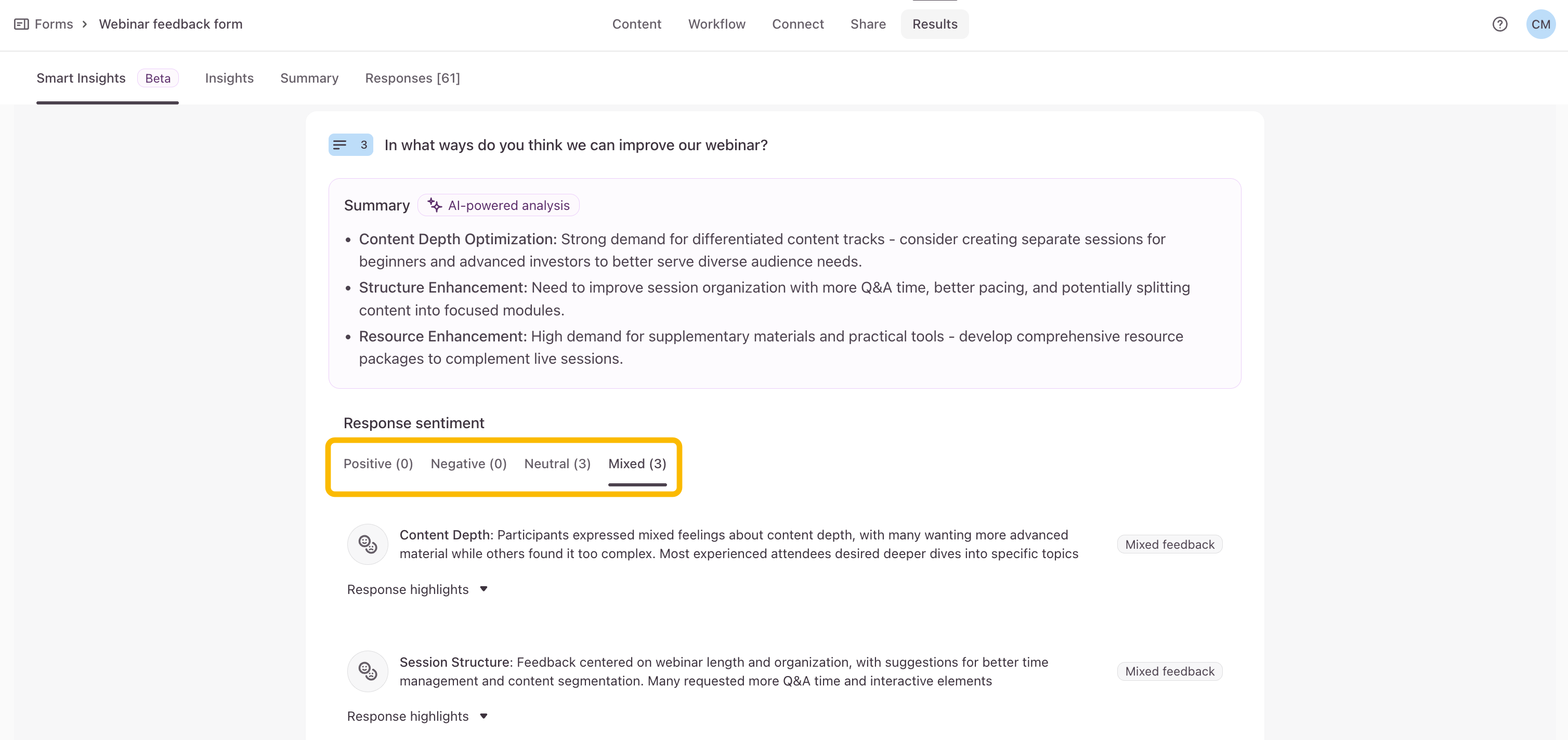This screenshot has width=1568, height=740.
Task: Open the Responses [61] tab
Action: 412,78
